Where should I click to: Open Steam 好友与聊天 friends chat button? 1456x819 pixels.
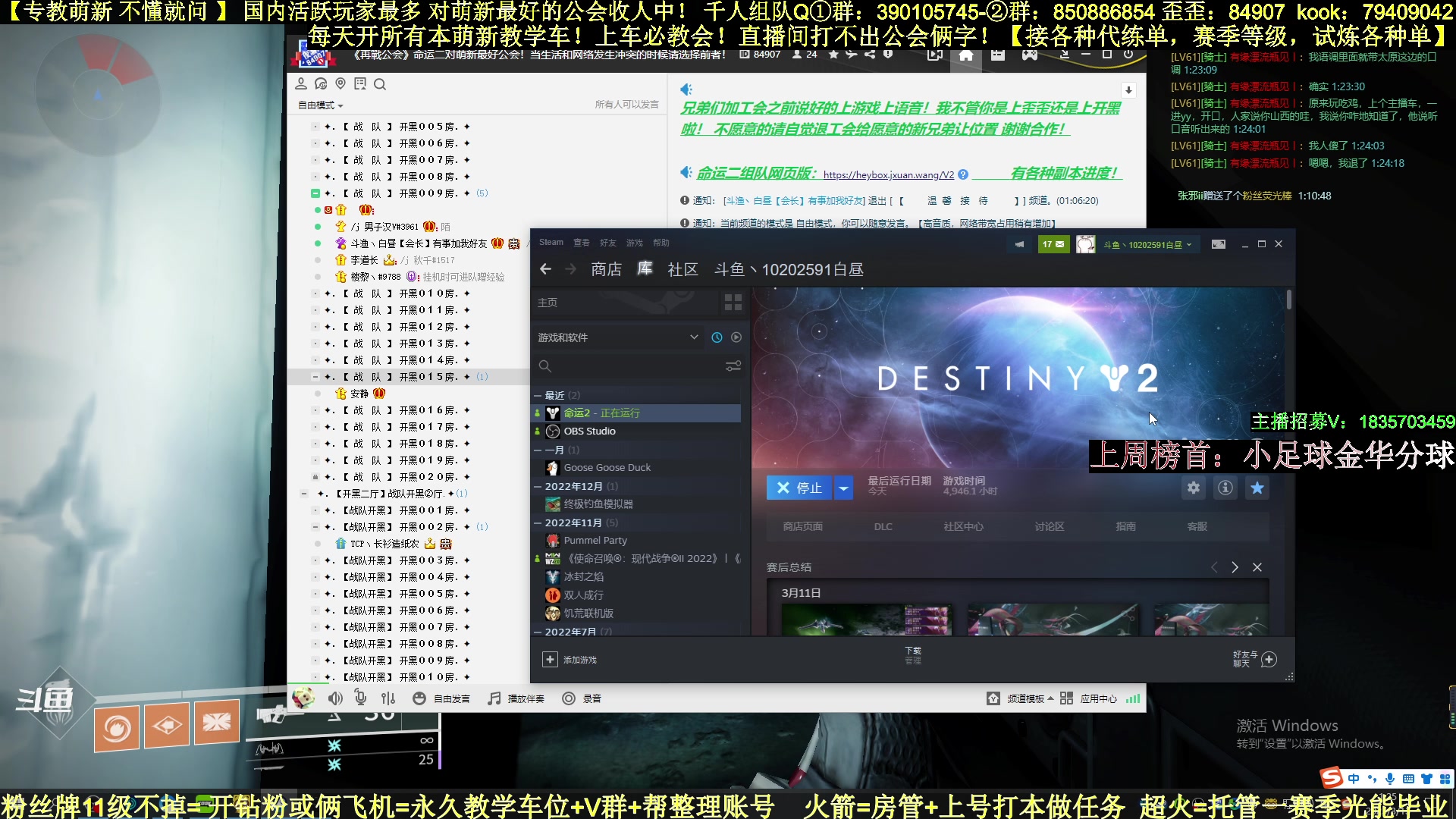1255,659
